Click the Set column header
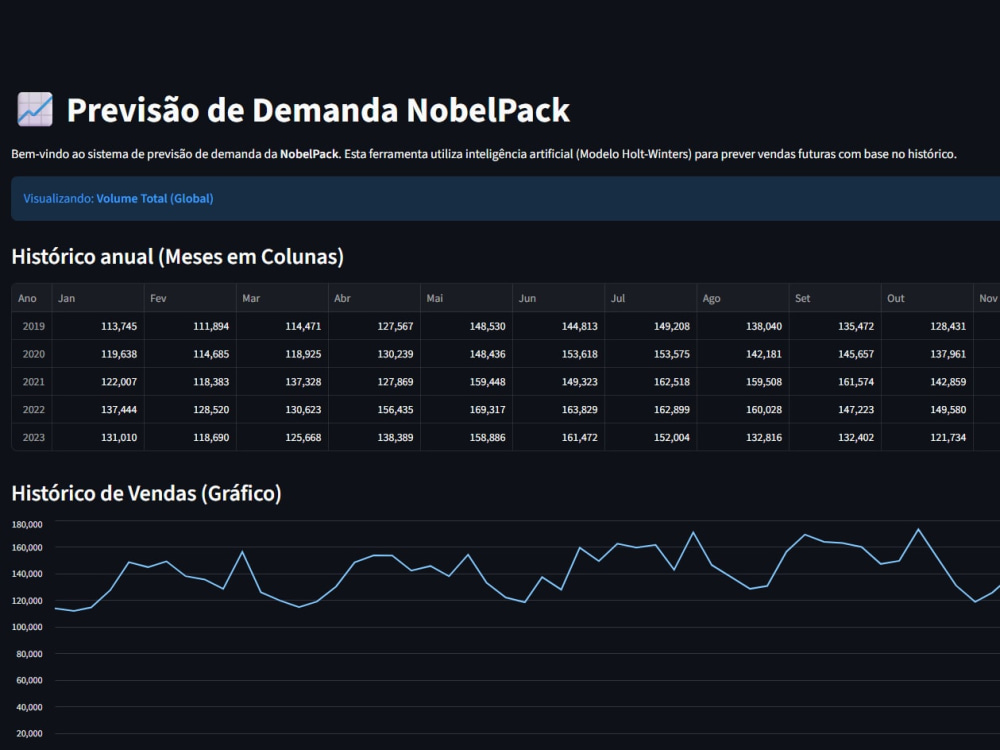The height and width of the screenshot is (750, 1000). [835, 298]
